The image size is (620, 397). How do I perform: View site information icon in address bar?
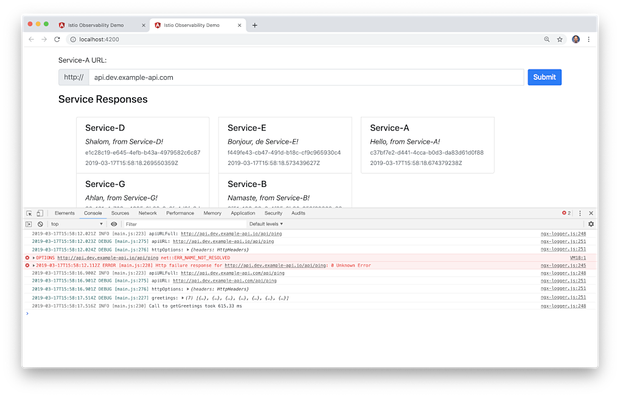pyautogui.click(x=73, y=39)
